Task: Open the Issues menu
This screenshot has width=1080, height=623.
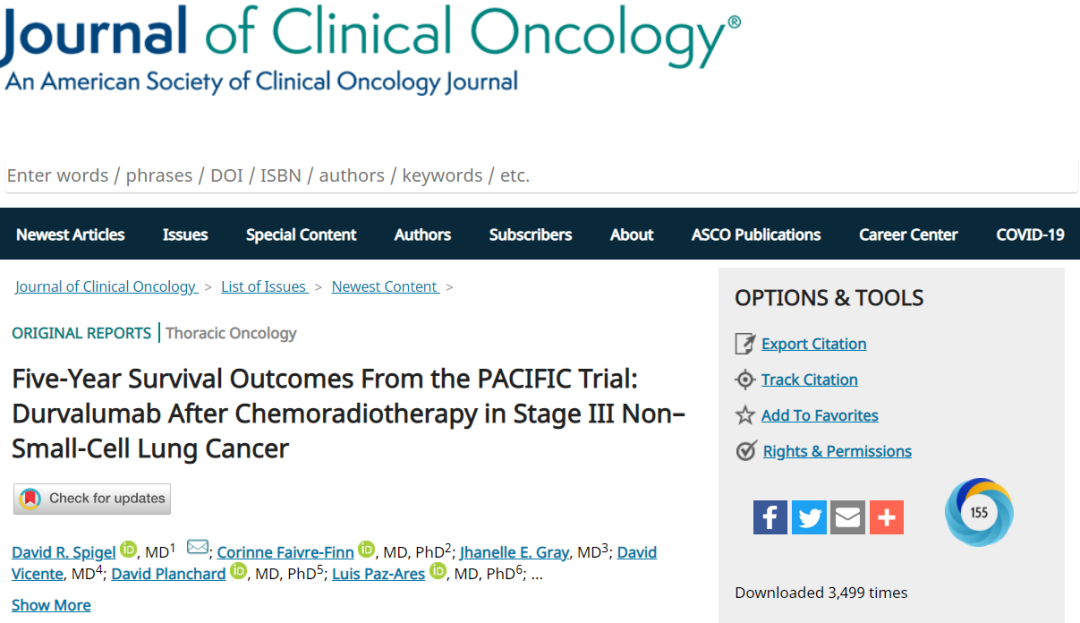Action: click(185, 235)
